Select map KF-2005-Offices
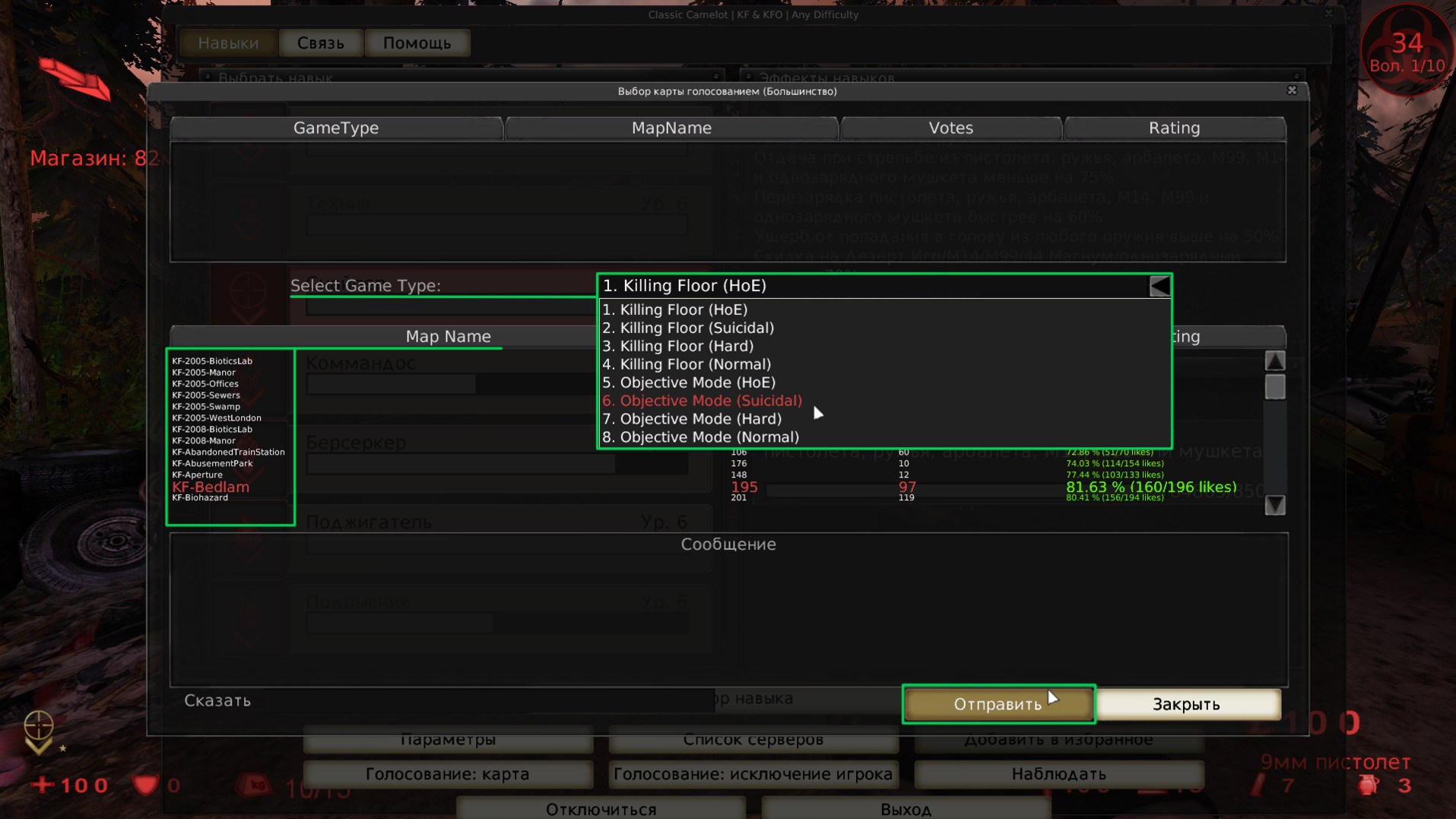This screenshot has height=819, width=1456. [205, 384]
